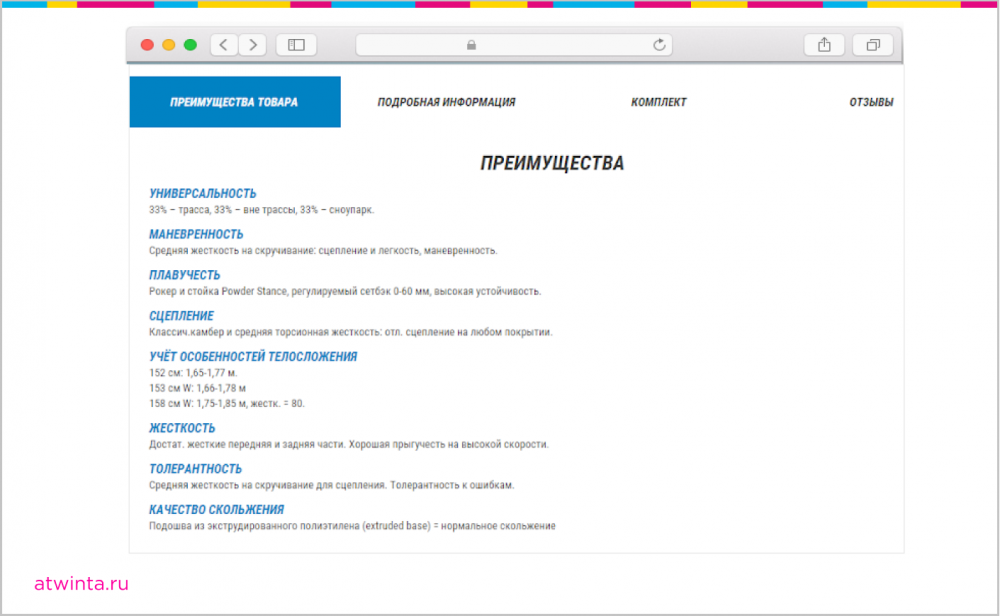1000x616 pixels.
Task: Click the line '153 см W: 1,66-1,78 м'
Action: (198, 388)
